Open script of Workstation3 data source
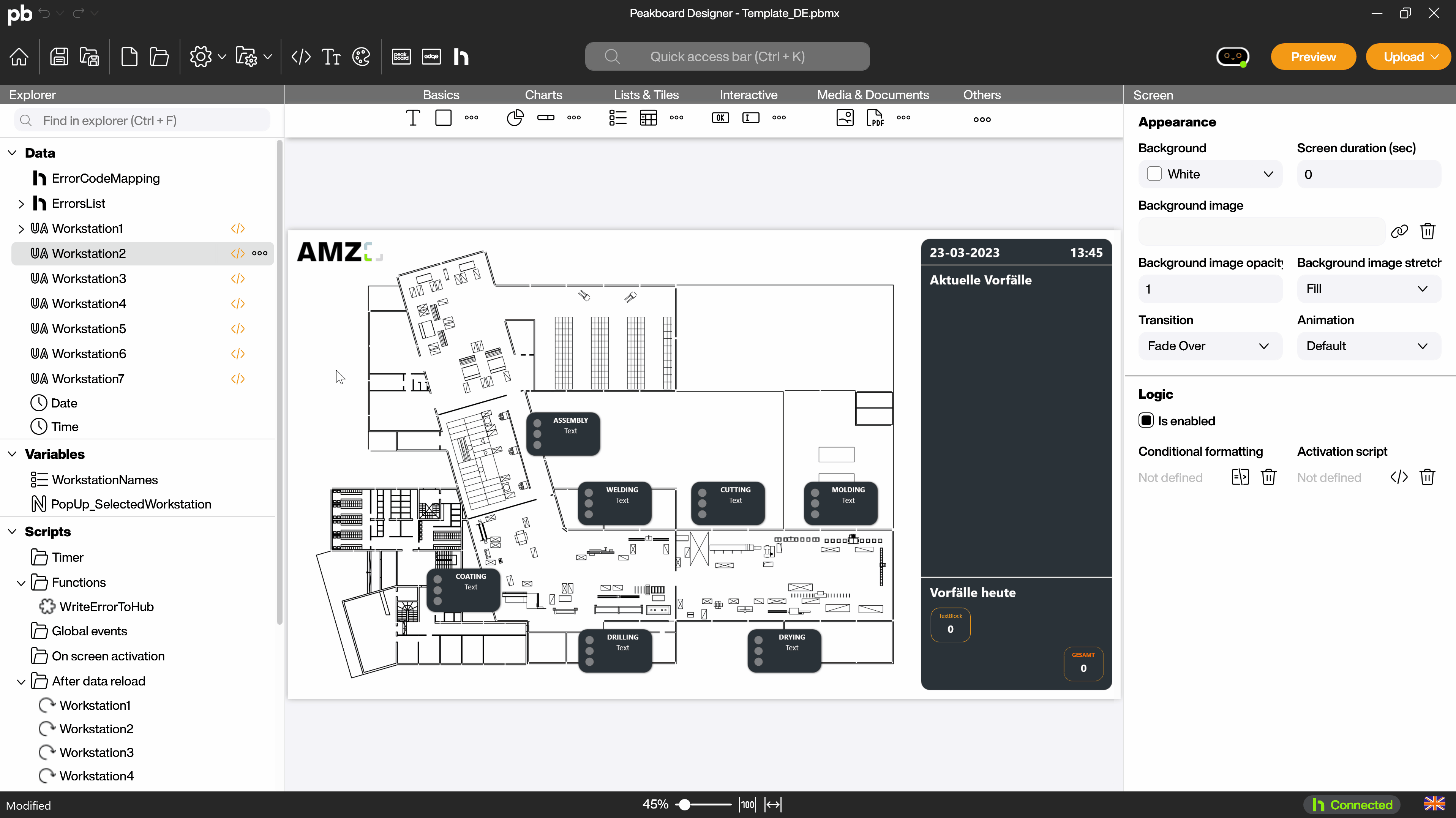Image resolution: width=1456 pixels, height=818 pixels. click(x=237, y=279)
